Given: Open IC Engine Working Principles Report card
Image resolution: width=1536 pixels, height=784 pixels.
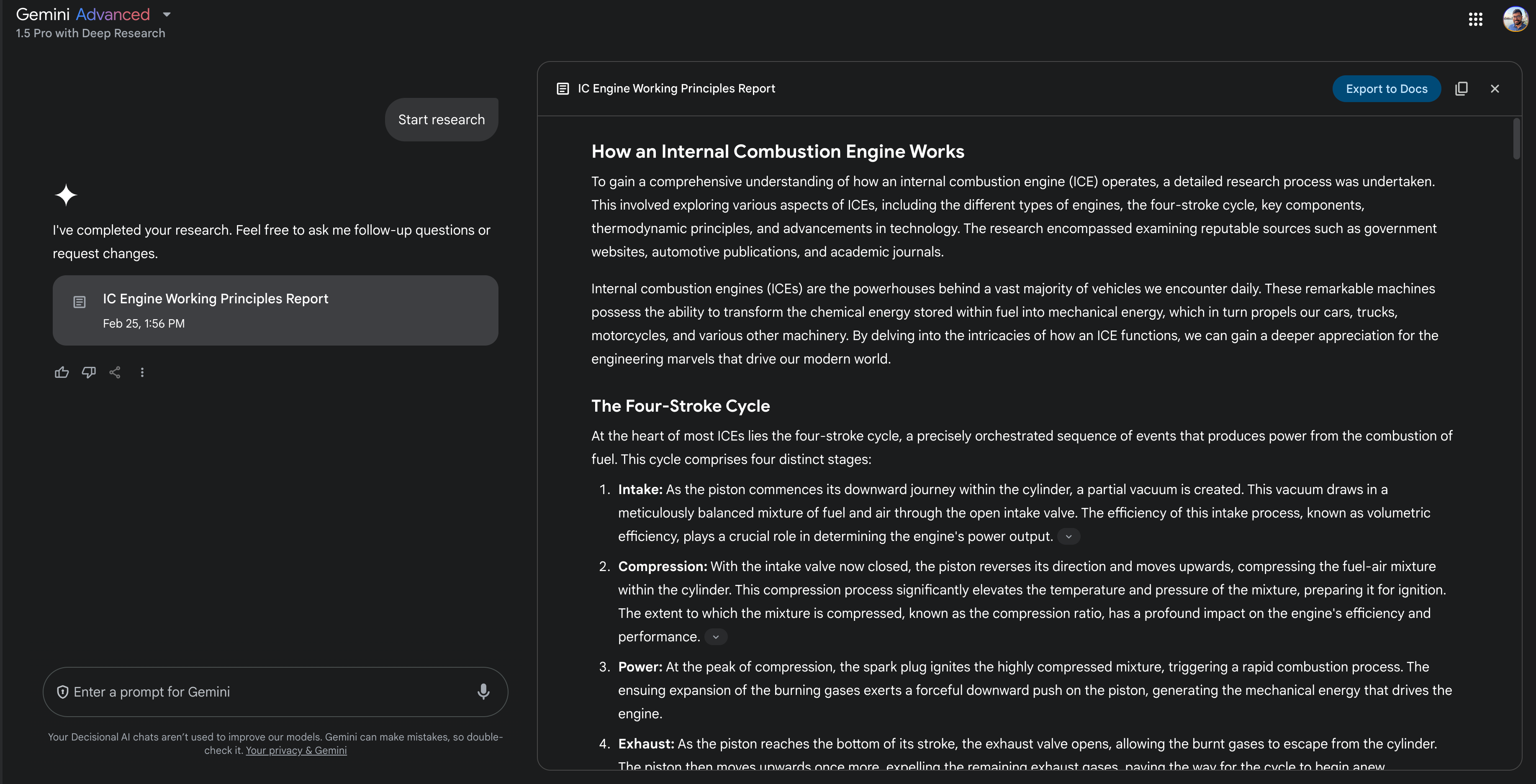Looking at the screenshot, I should [275, 310].
